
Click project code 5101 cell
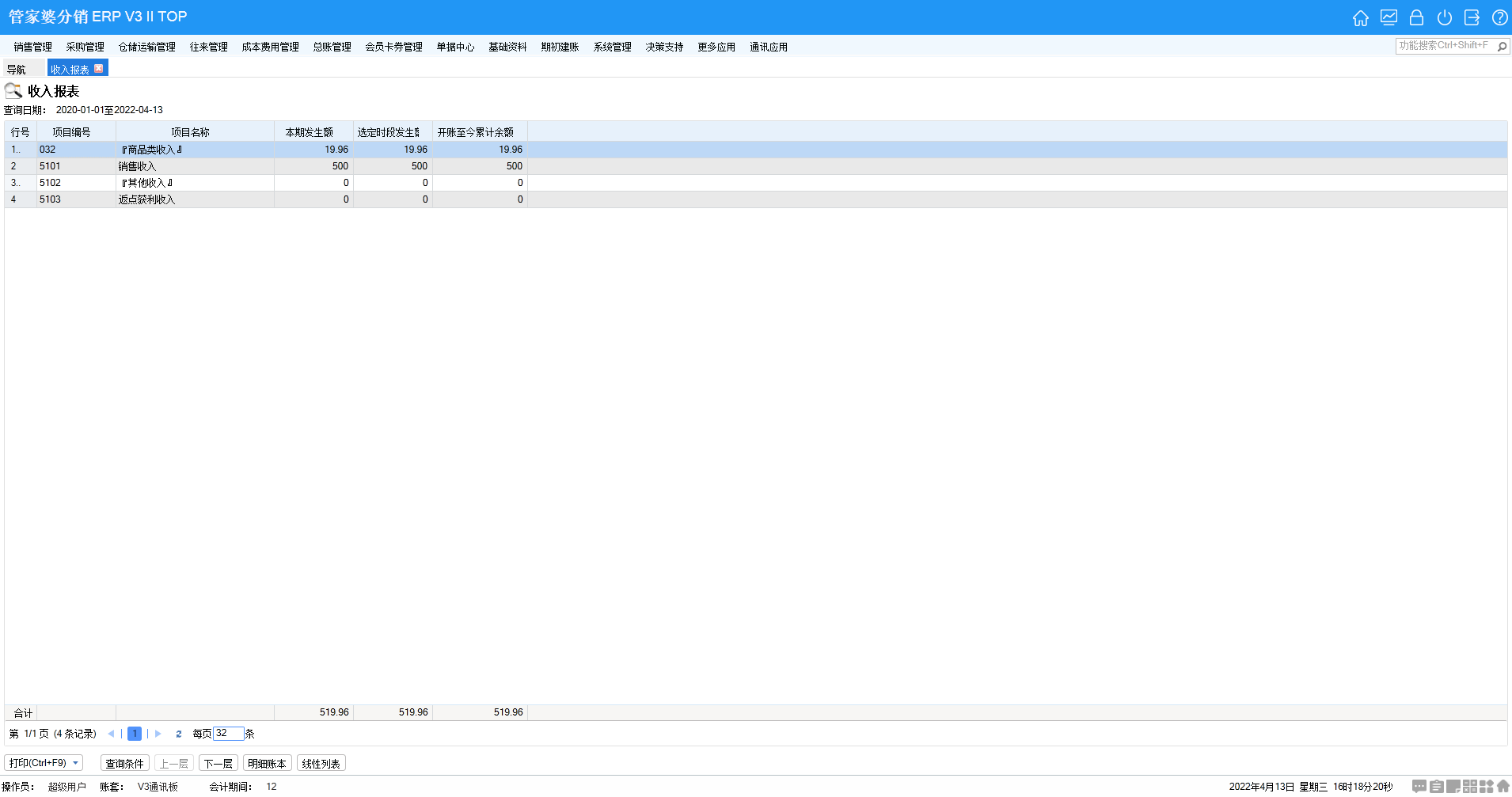76,166
